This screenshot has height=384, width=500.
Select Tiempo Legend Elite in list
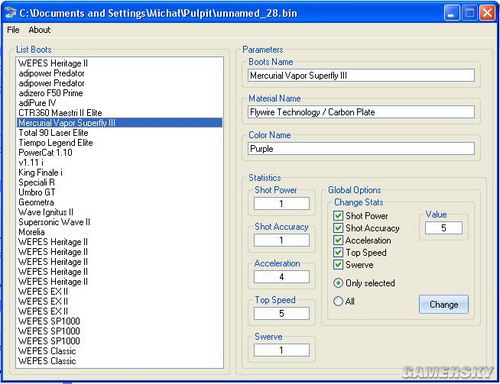[119, 143]
